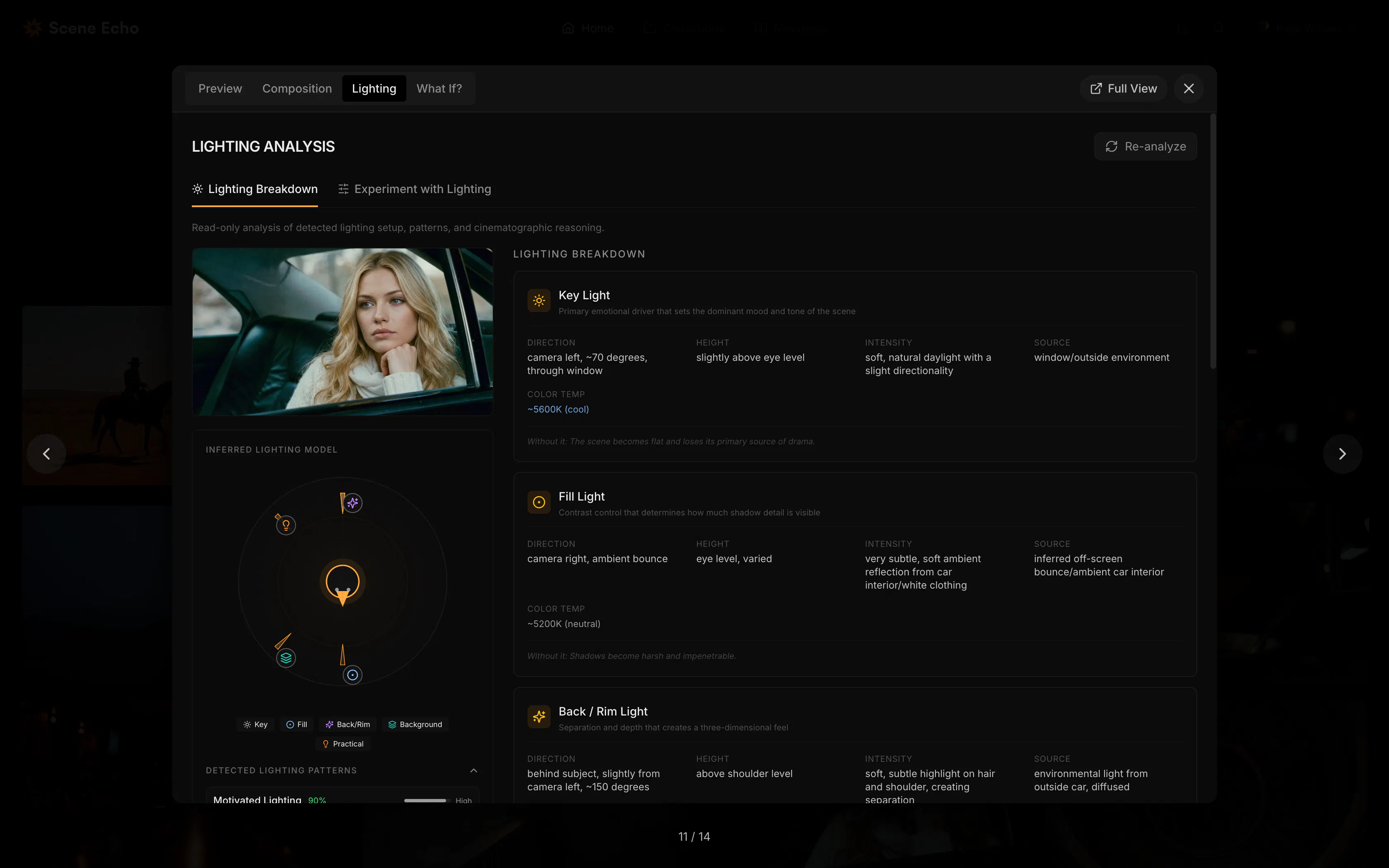Click the Key legend chip
Screen dimensions: 1389x868
click(255, 725)
